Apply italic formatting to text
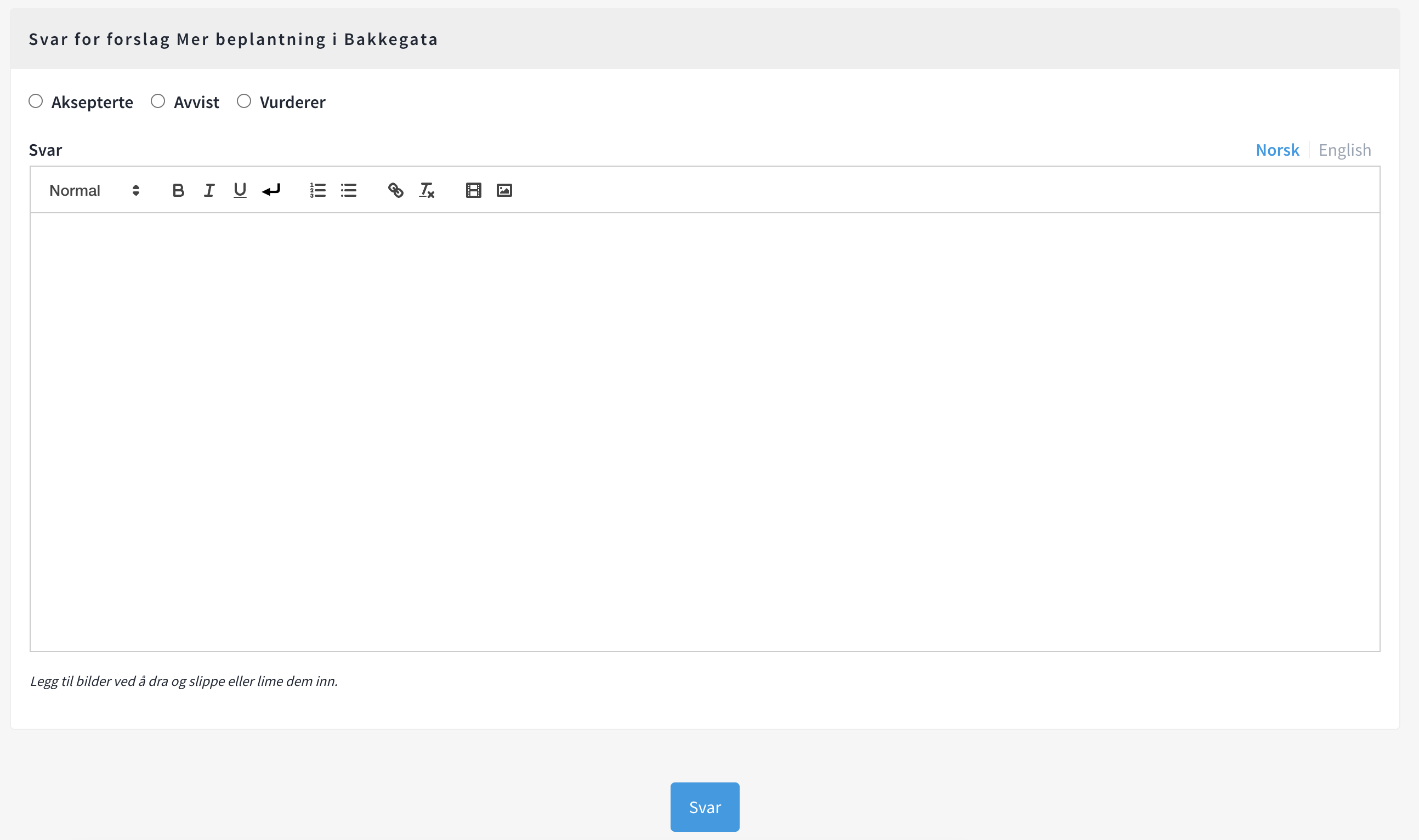This screenshot has width=1419, height=840. 209,190
